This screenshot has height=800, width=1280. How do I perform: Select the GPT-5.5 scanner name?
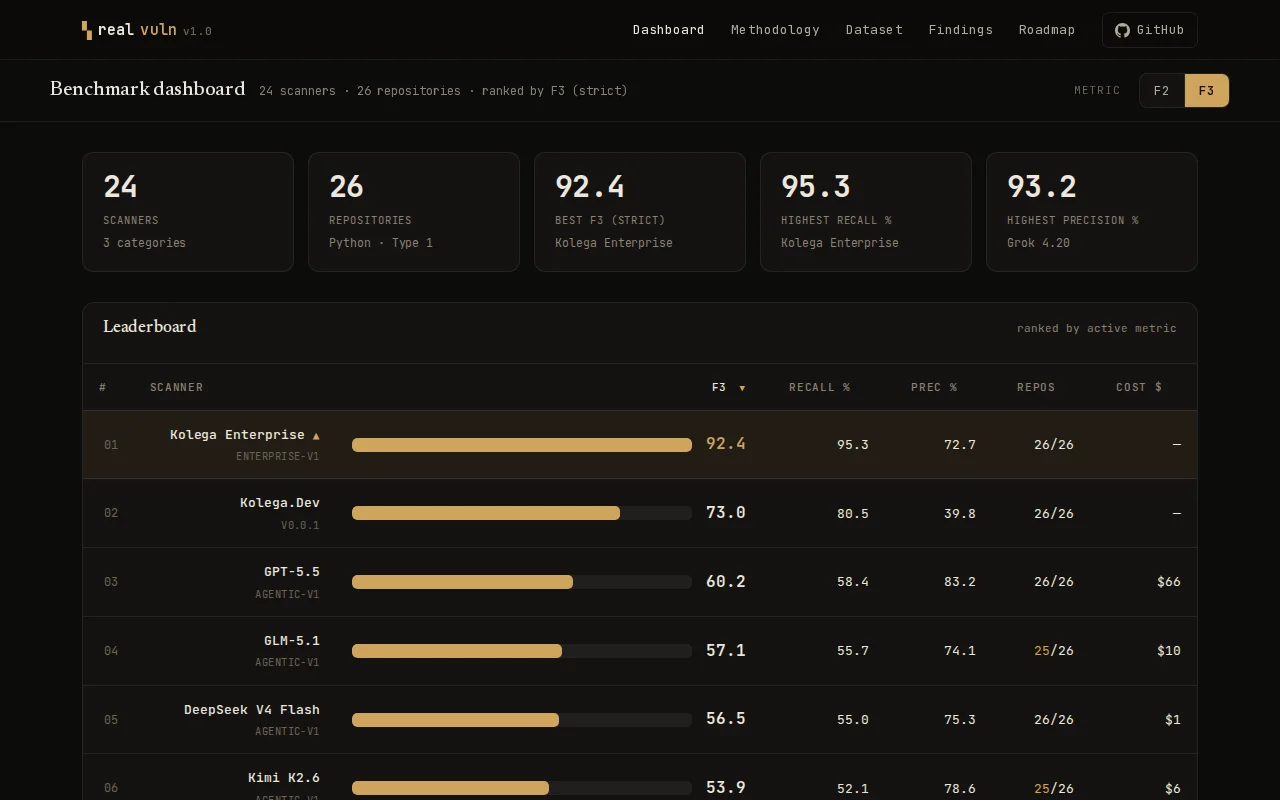coord(292,572)
